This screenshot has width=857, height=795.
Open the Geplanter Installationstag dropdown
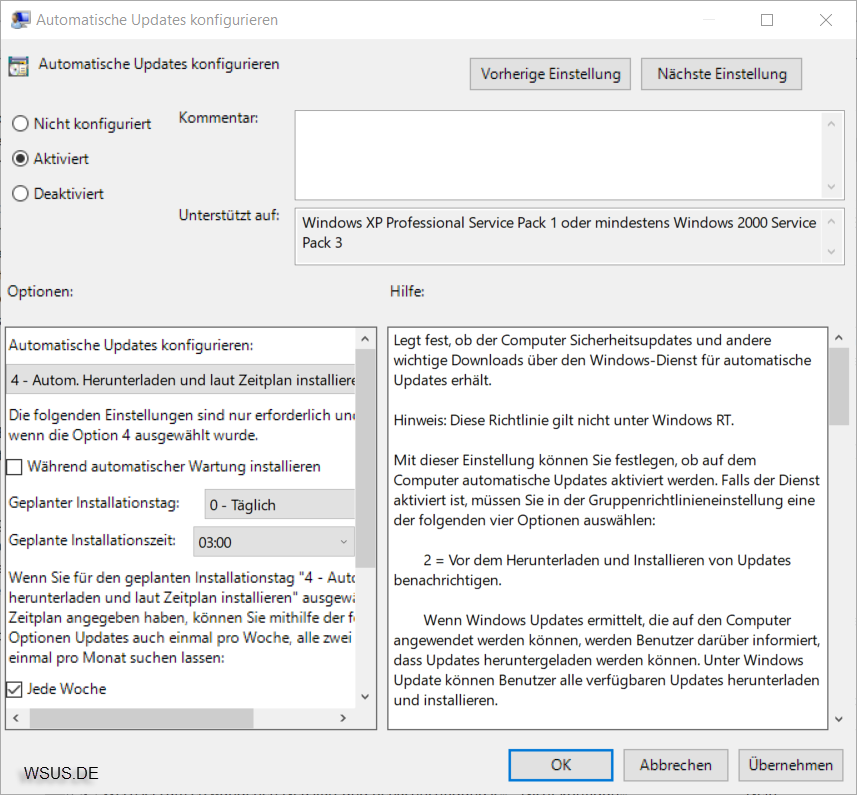(280, 504)
